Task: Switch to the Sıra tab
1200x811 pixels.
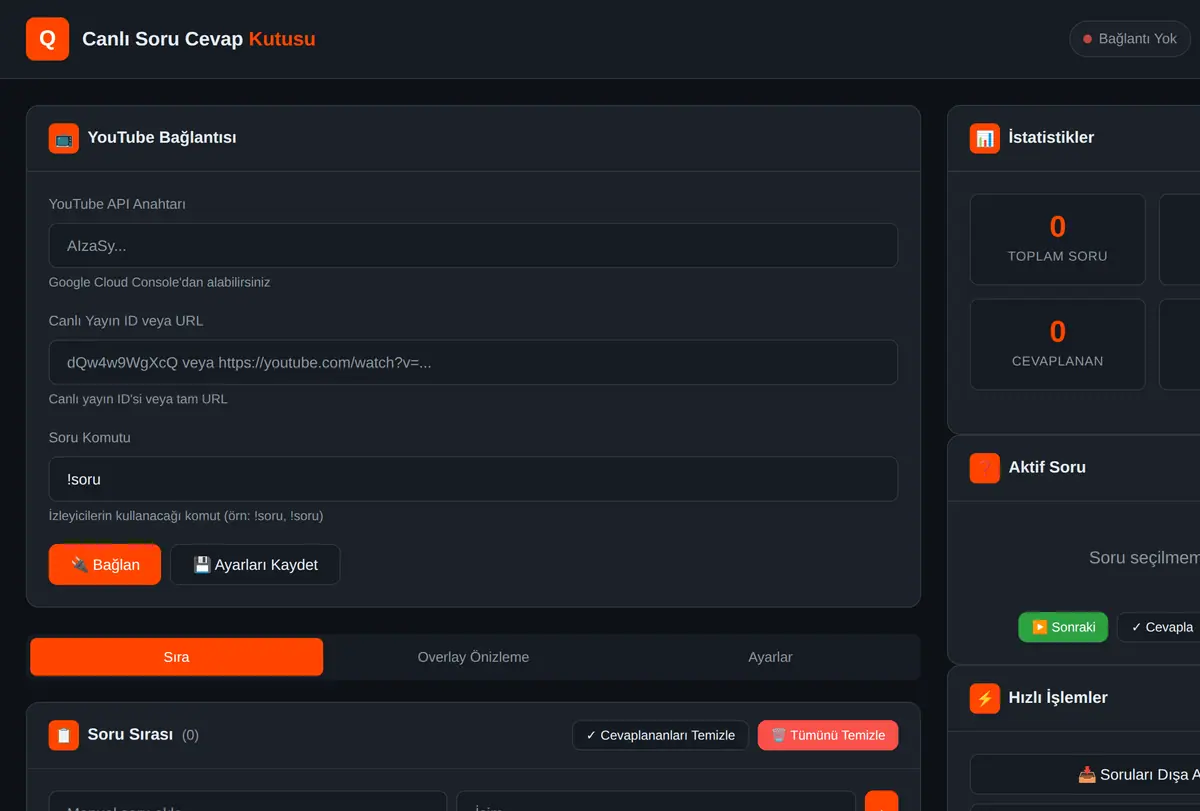Action: tap(177, 657)
